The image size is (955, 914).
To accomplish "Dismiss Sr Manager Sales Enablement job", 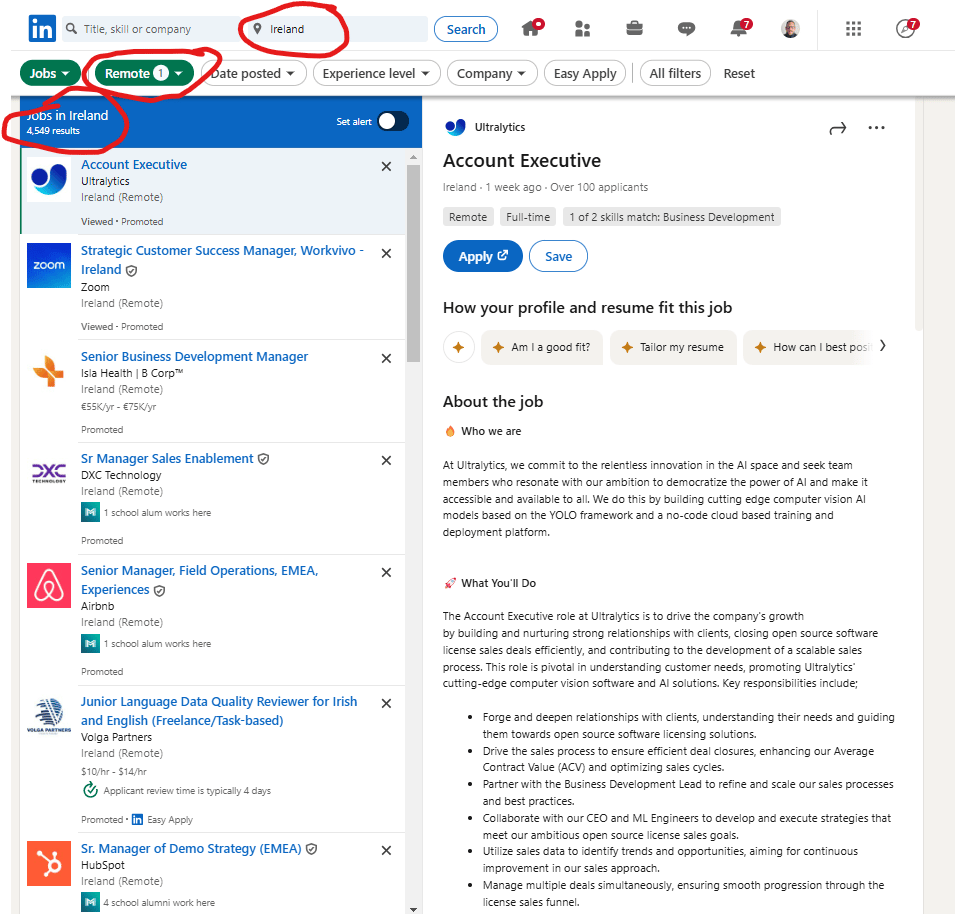I will [386, 460].
